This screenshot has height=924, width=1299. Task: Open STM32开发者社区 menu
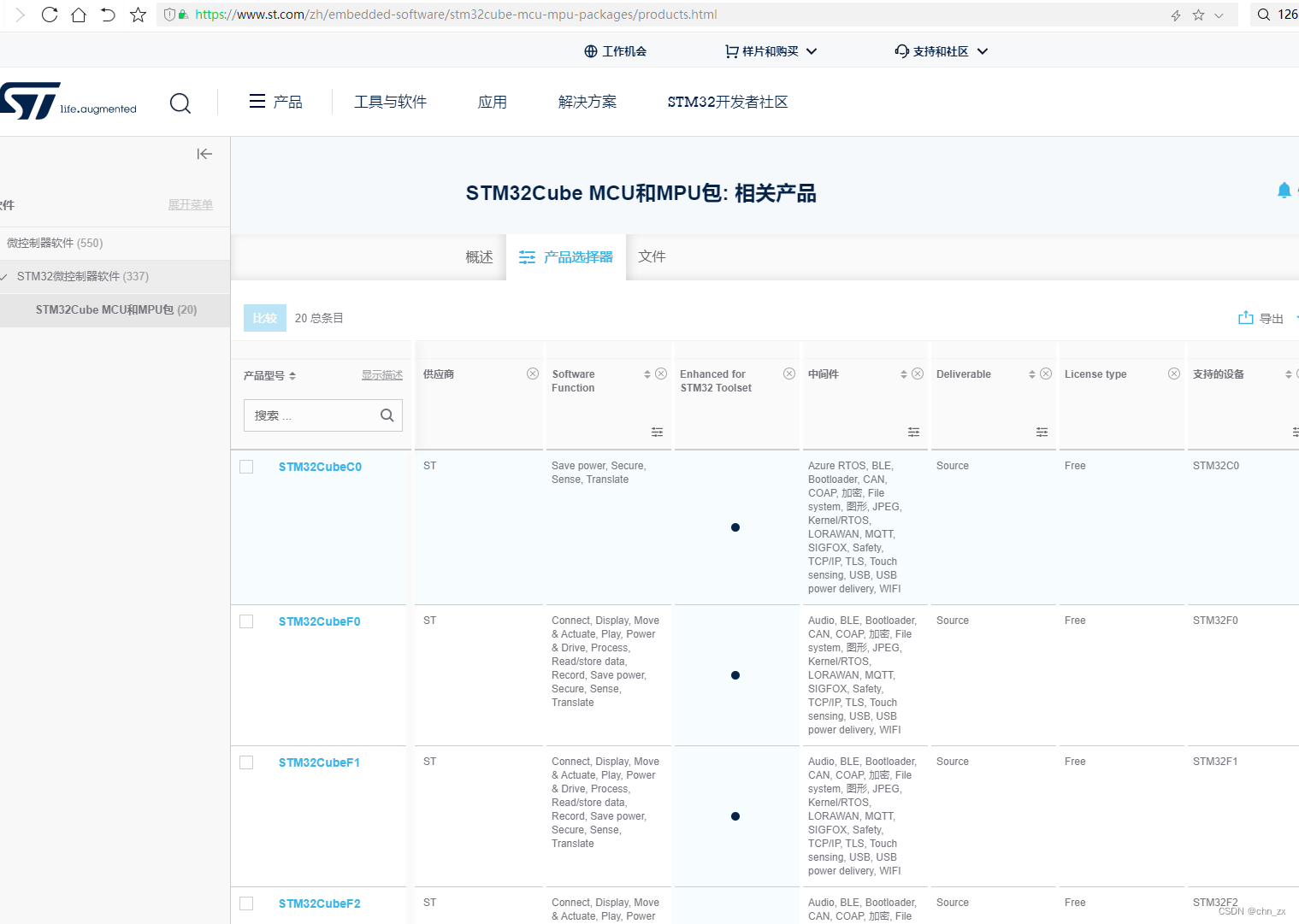coord(728,102)
